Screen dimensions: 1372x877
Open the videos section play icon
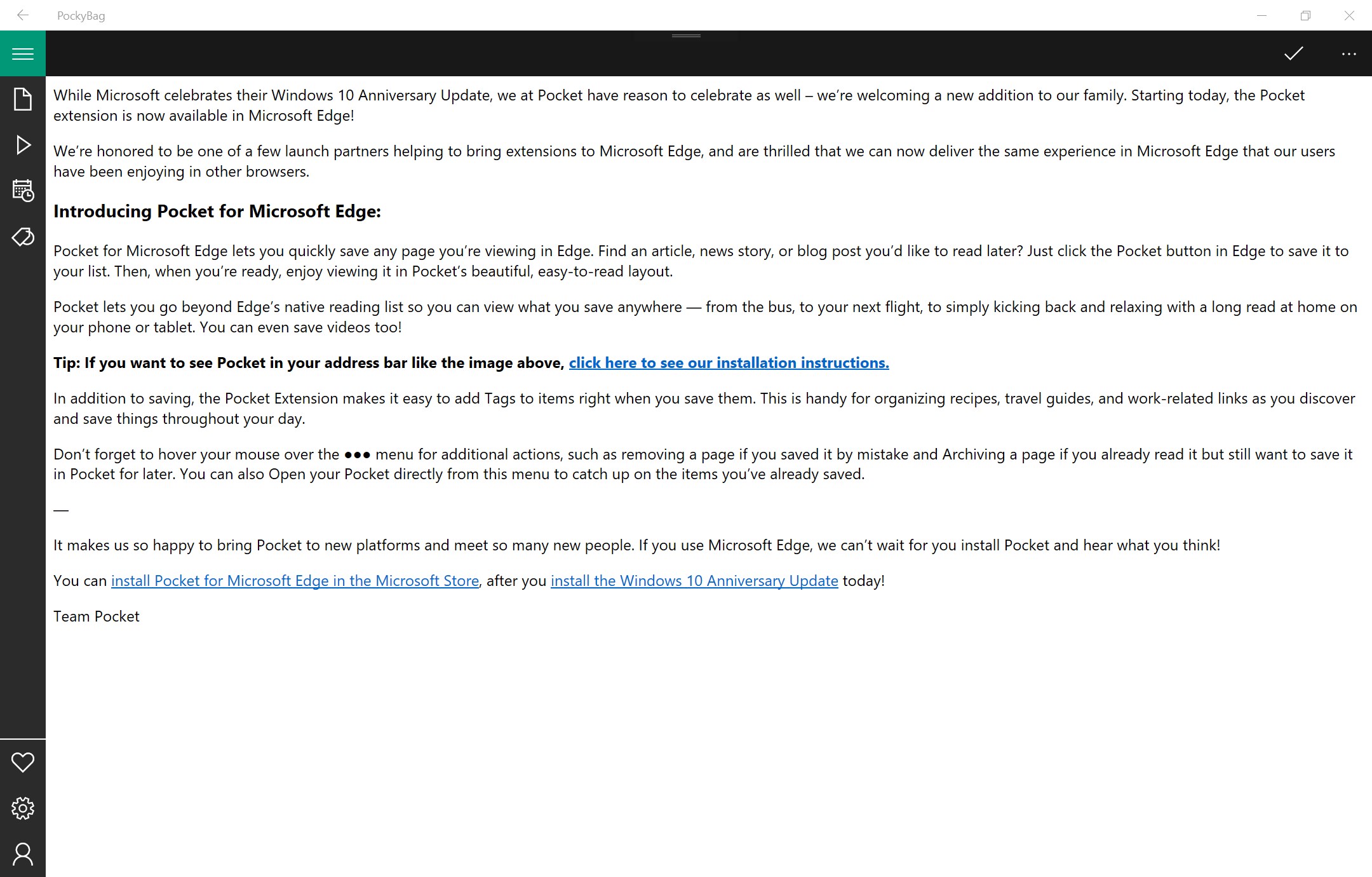23,145
